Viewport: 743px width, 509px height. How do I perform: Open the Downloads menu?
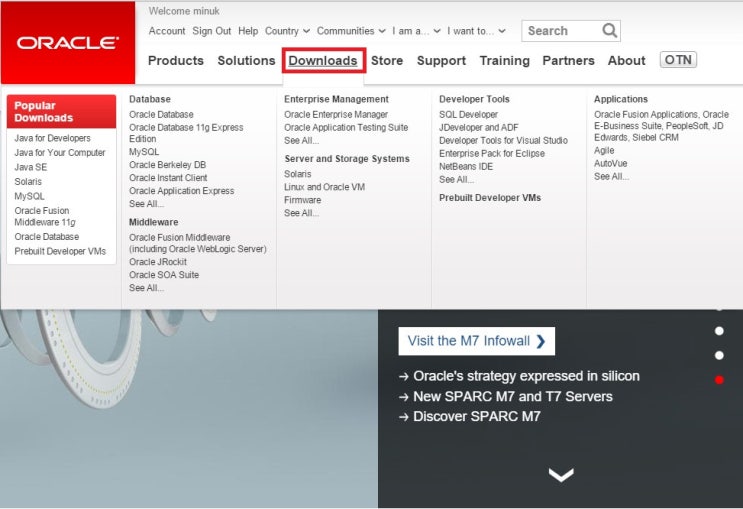click(323, 61)
